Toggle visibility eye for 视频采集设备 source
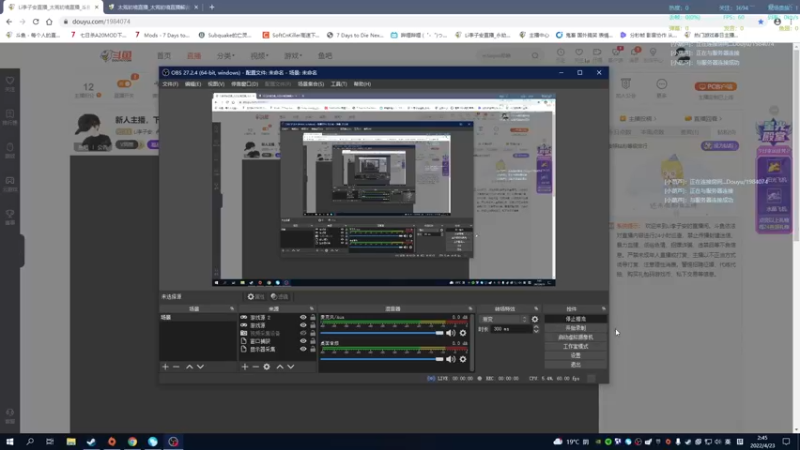This screenshot has width=800, height=450. (303, 333)
